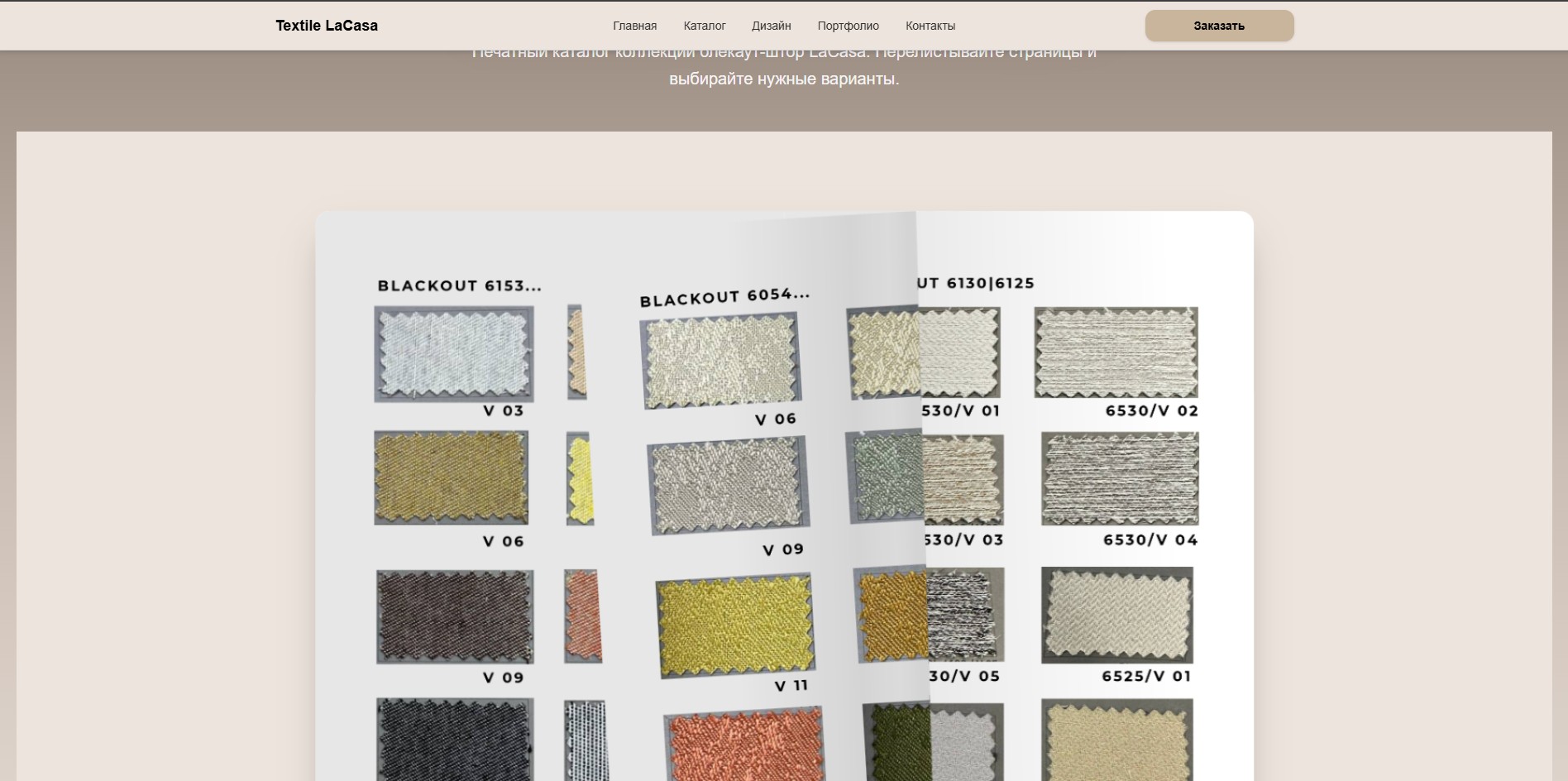Pick the 6530/V 04 gray striped sample
This screenshot has height=781, width=1568.
pos(1120,478)
